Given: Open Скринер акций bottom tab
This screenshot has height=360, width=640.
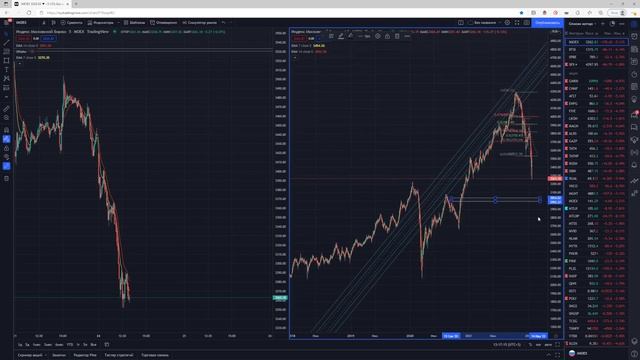Looking at the screenshot, I should (31, 356).
